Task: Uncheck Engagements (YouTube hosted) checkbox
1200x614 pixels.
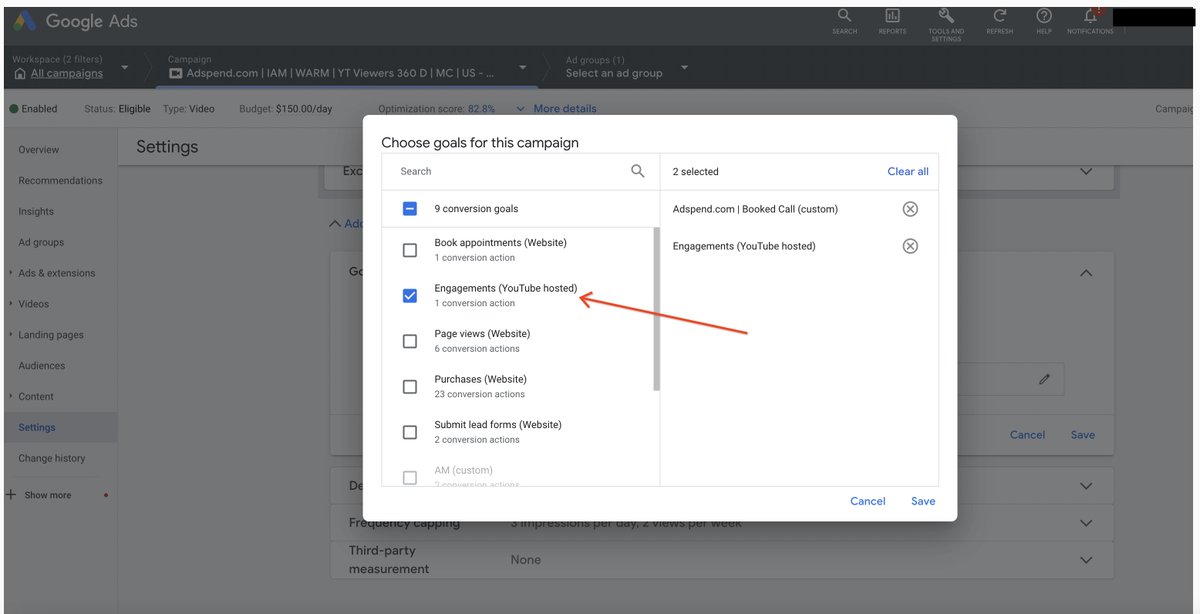Action: tap(409, 295)
